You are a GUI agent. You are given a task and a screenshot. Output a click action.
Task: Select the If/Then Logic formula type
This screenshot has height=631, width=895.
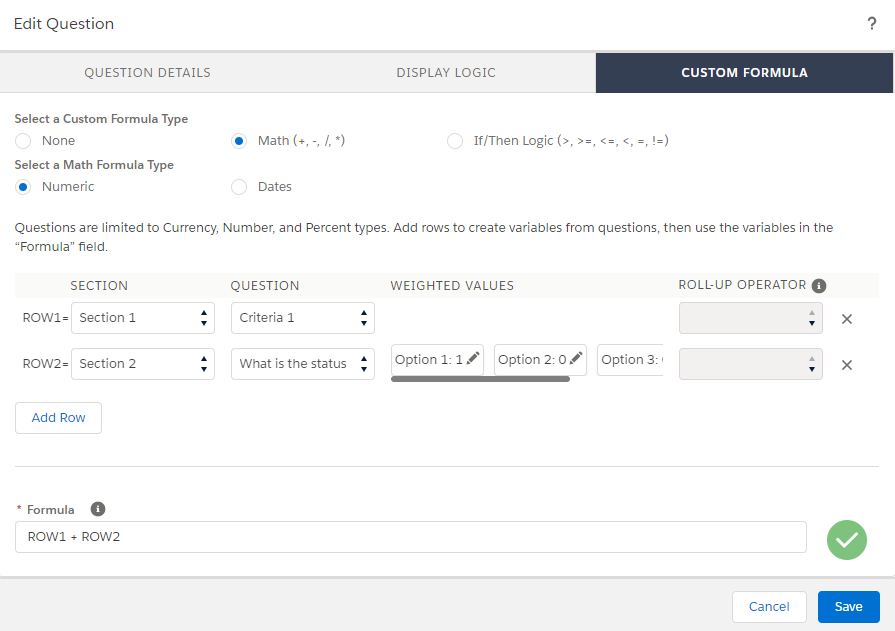click(454, 141)
